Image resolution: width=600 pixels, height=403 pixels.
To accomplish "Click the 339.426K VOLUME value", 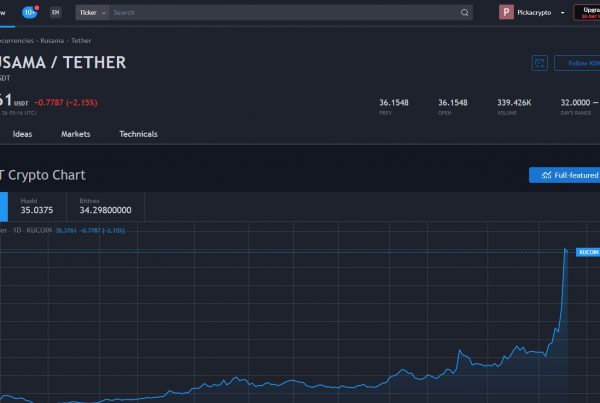I will 514,103.
